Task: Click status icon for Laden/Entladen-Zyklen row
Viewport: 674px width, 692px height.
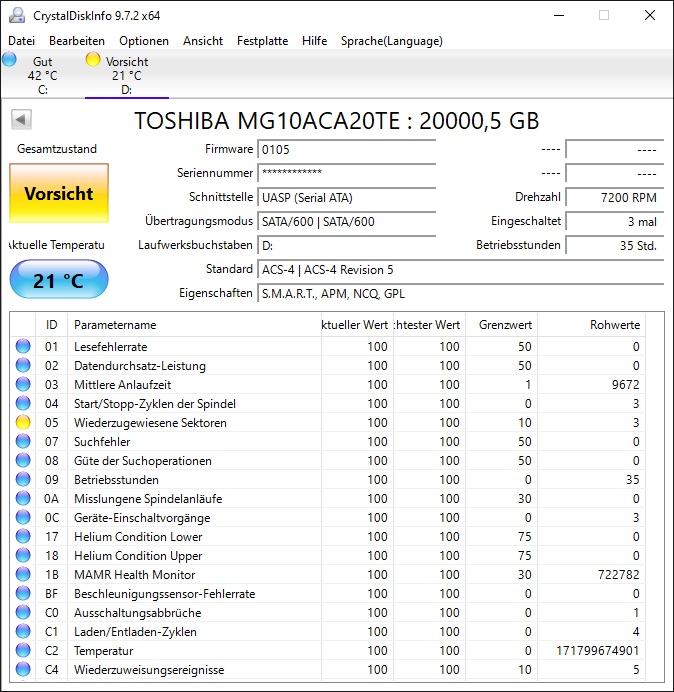Action: pyautogui.click(x=23, y=631)
